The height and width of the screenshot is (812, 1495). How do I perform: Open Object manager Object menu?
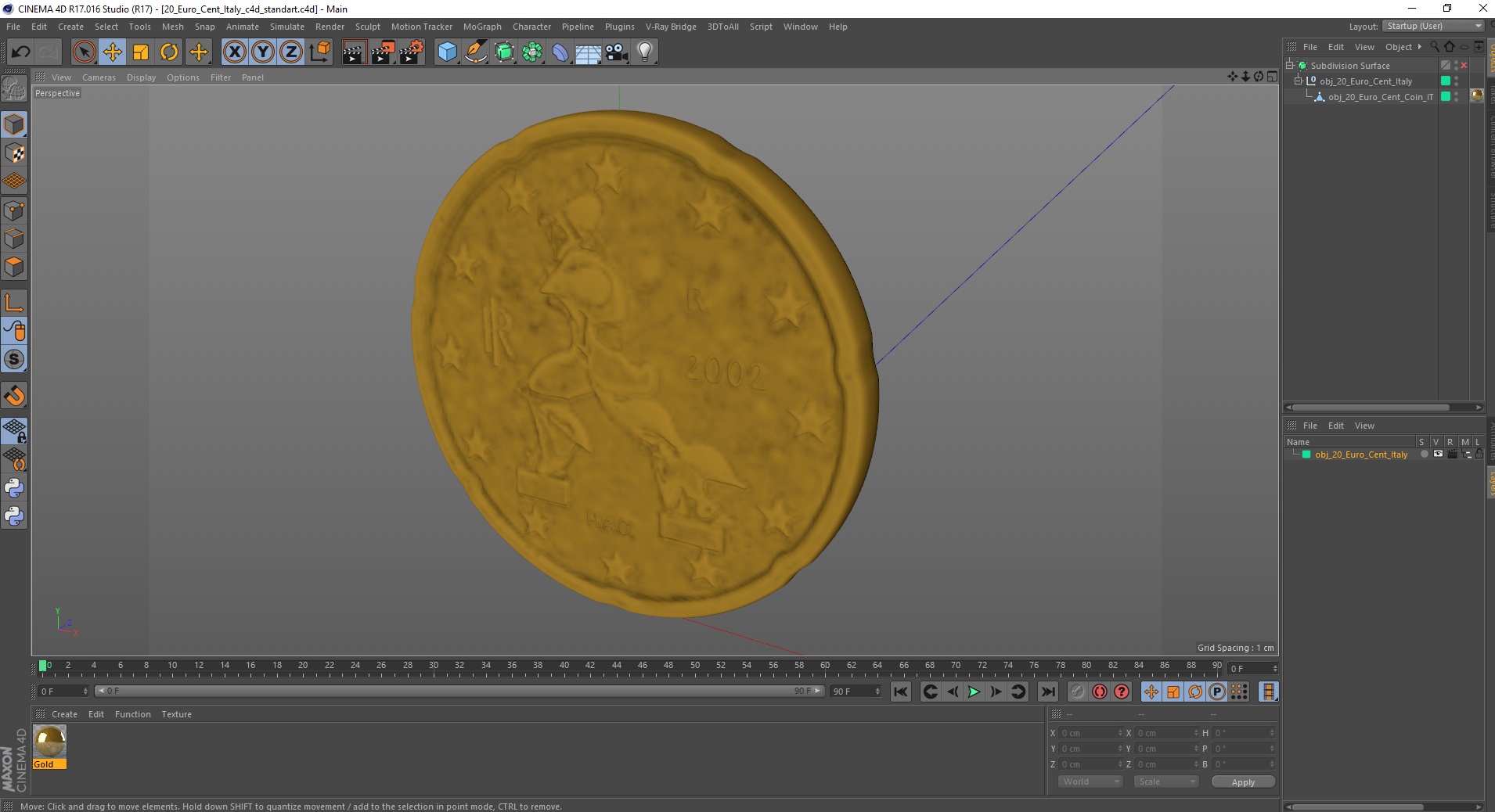point(1398,47)
